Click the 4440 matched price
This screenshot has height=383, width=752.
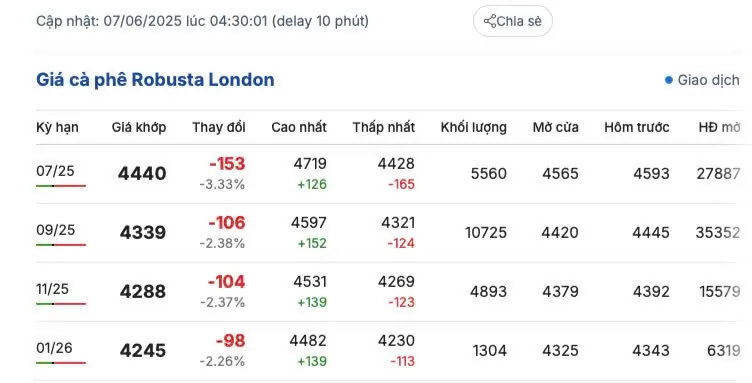142,174
